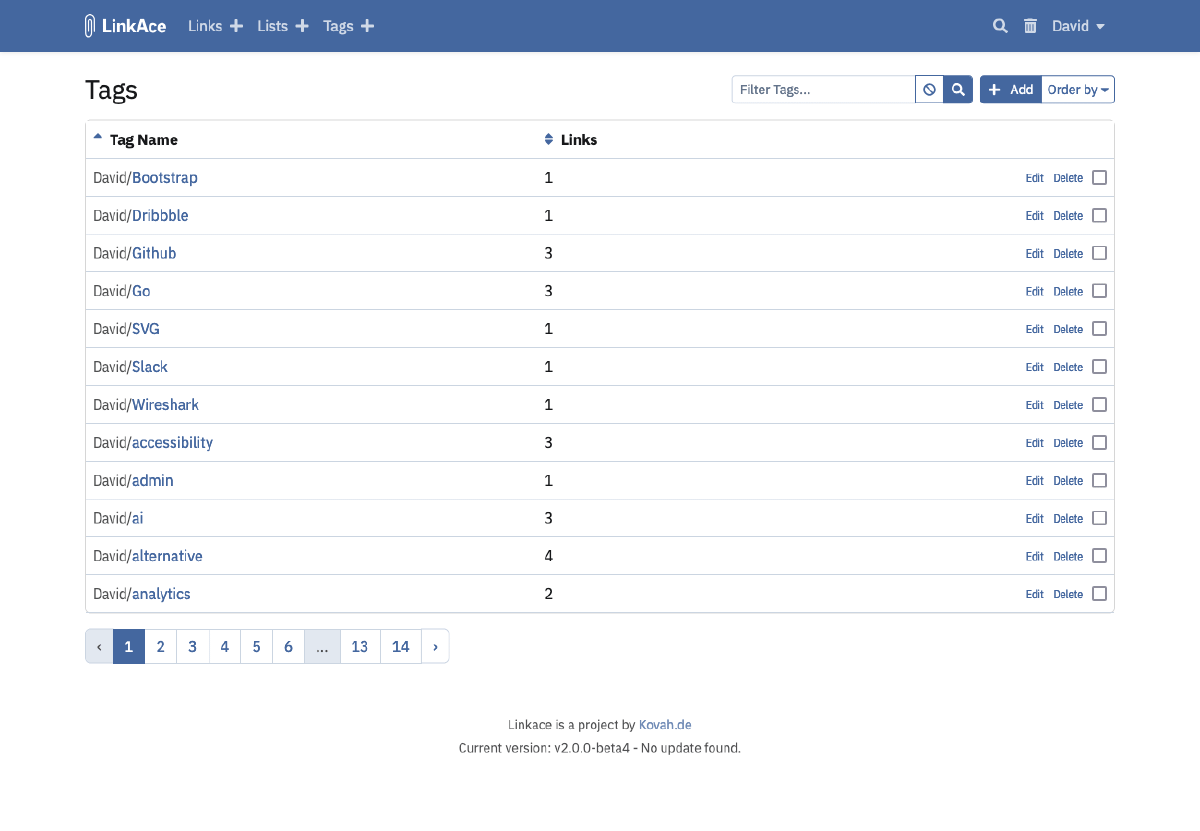Screen dimensions: 1200x831
Task: Tick the checkbox on the David/Github row
Action: click(x=1099, y=253)
